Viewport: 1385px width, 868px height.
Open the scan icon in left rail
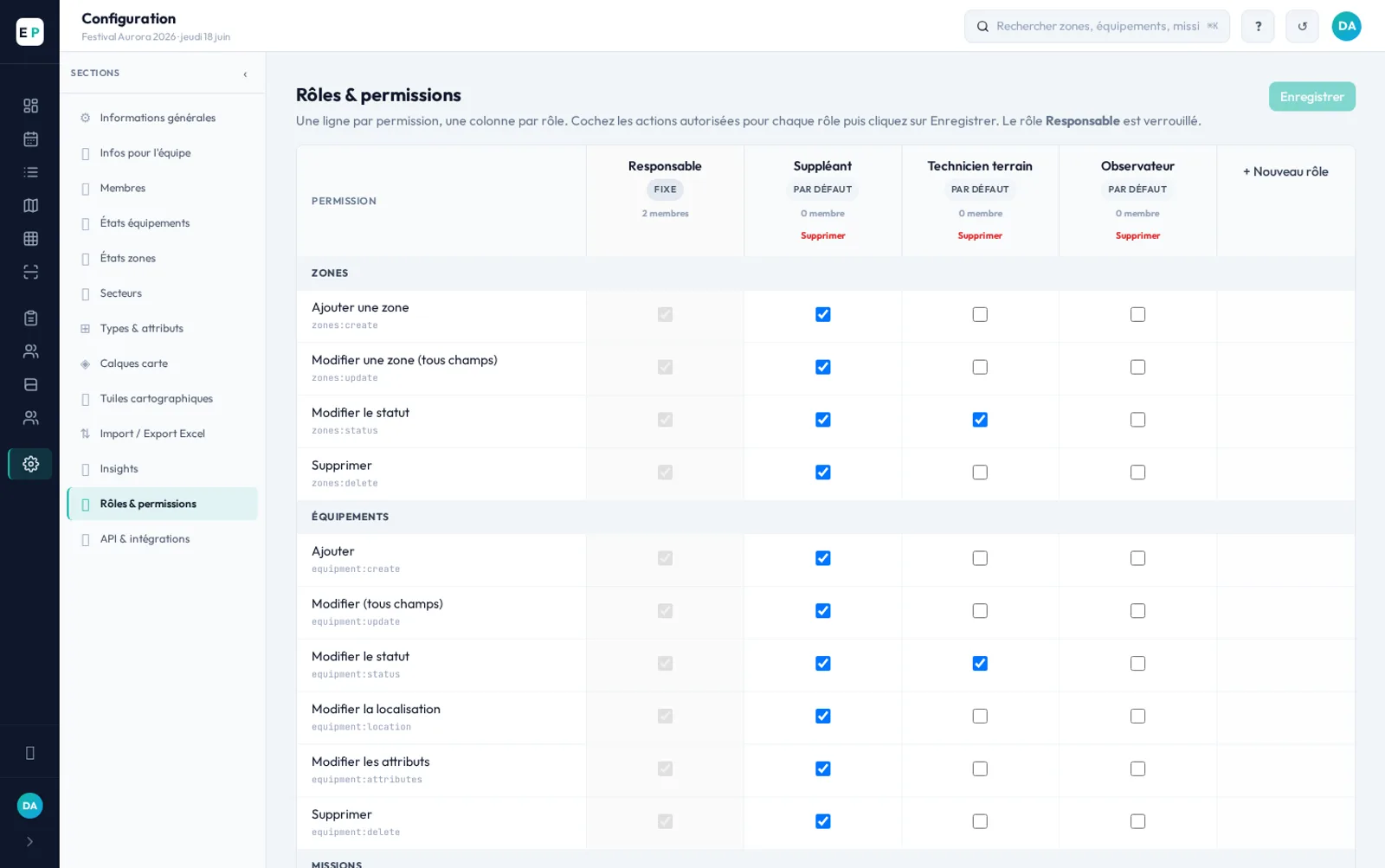[x=30, y=272]
